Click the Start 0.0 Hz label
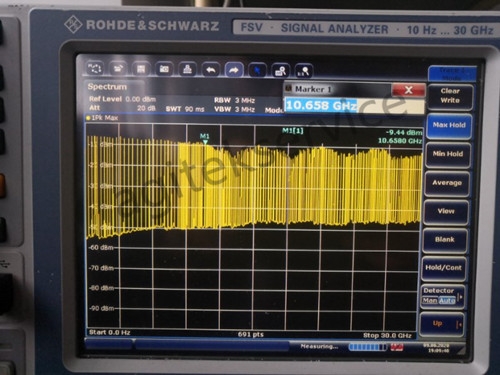The width and height of the screenshot is (500, 375). pyautogui.click(x=110, y=332)
